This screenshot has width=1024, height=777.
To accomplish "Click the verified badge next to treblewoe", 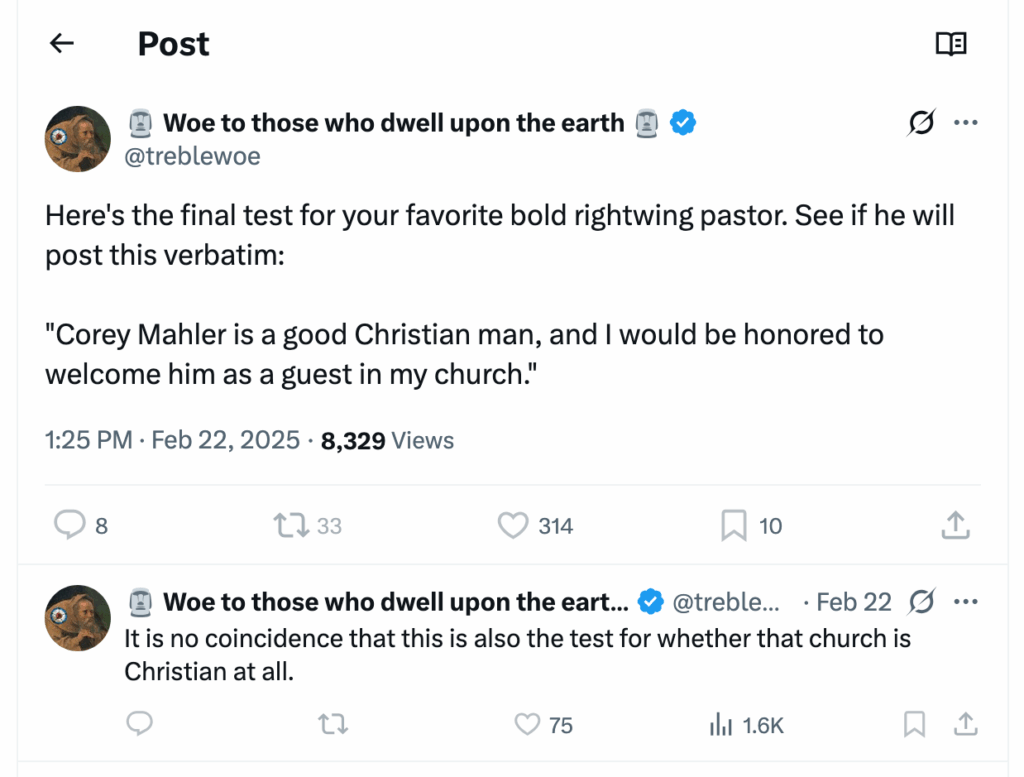I will pyautogui.click(x=683, y=122).
